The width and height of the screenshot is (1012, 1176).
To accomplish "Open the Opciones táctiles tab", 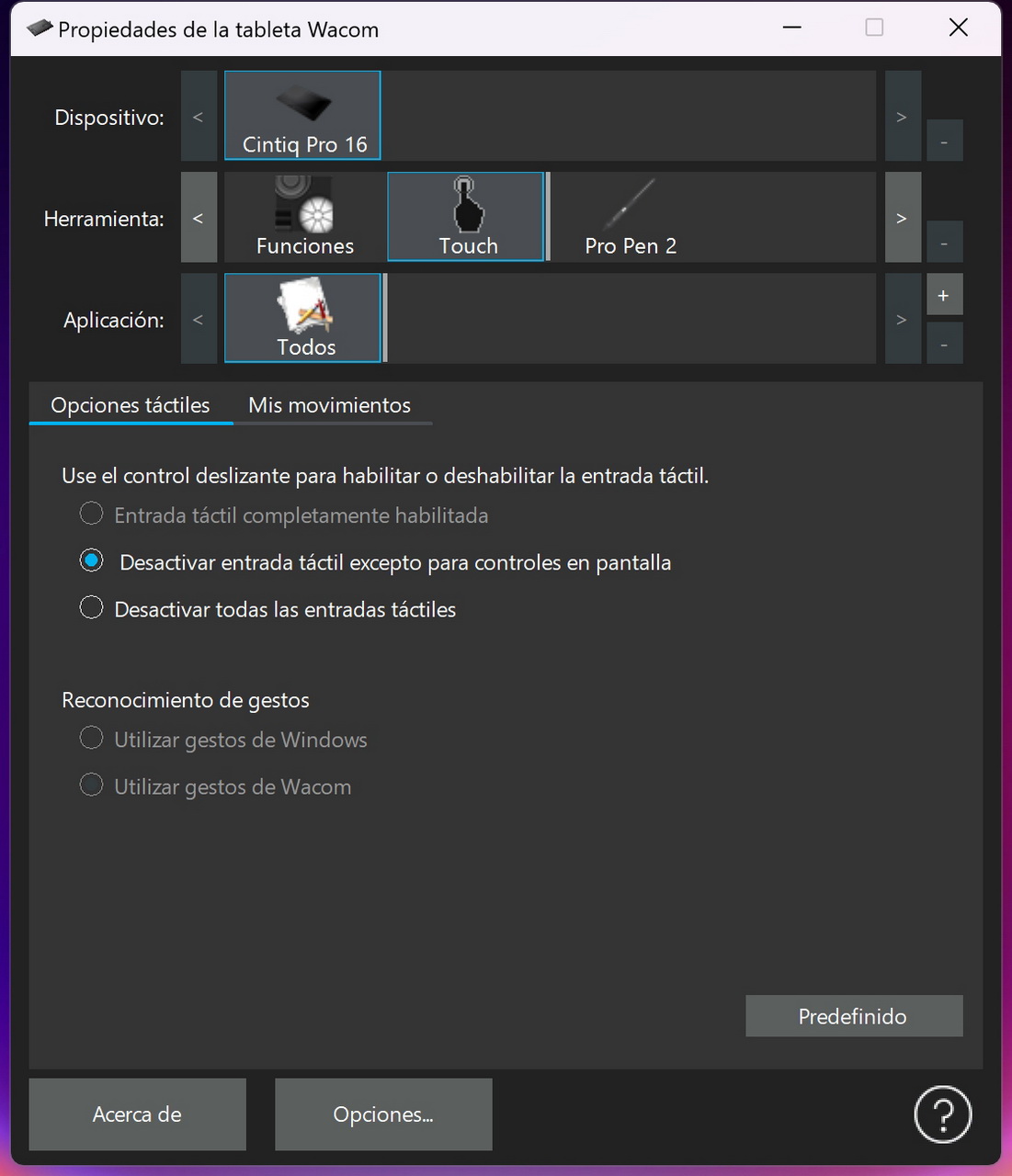I will tap(131, 405).
